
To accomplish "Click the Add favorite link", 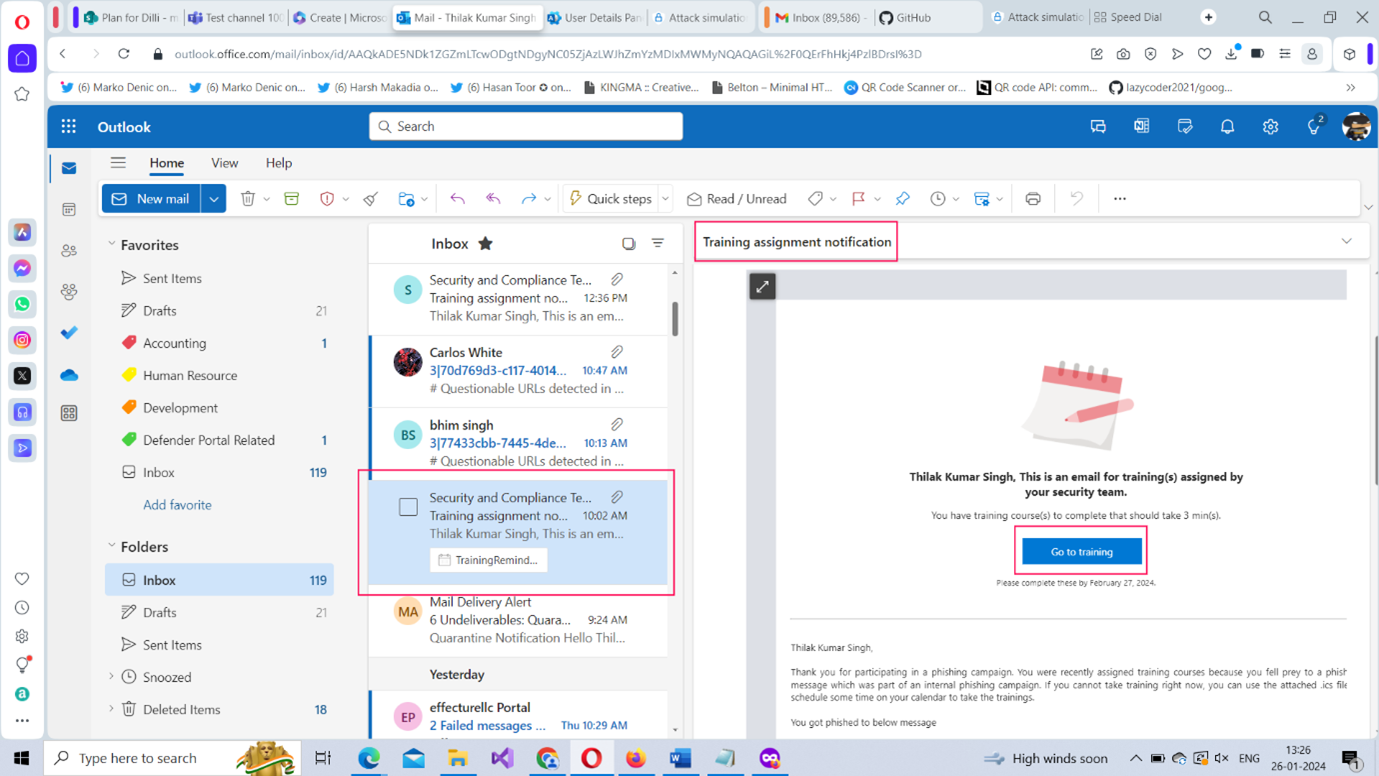I will click(x=177, y=505).
